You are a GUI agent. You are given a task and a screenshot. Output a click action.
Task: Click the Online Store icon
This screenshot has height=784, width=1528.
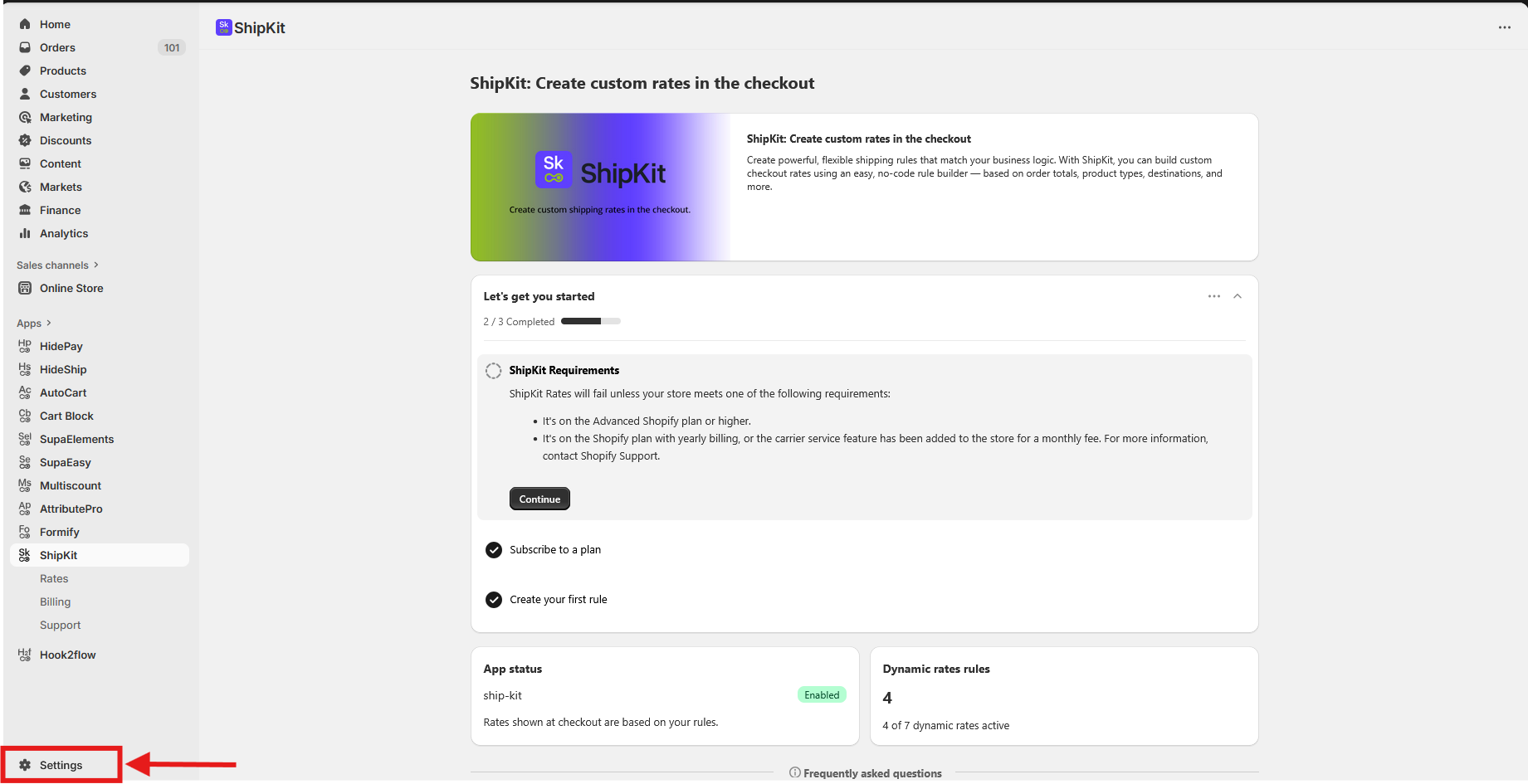click(25, 288)
